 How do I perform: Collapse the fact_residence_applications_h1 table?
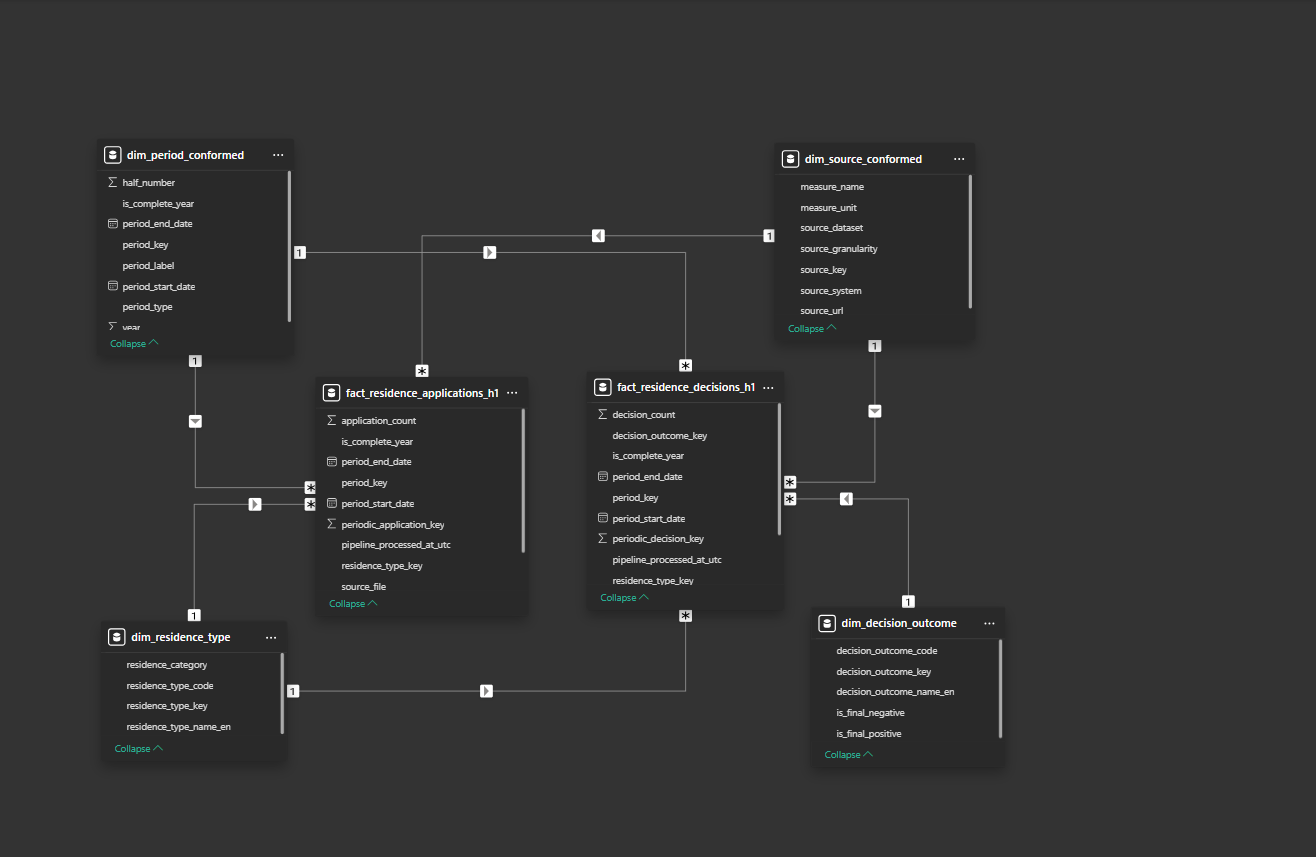pyautogui.click(x=353, y=603)
